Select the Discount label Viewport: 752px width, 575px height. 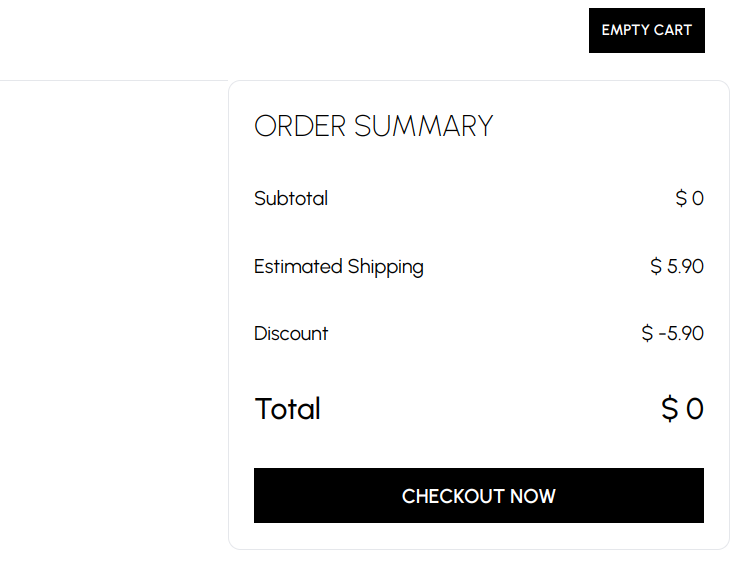[x=291, y=334]
